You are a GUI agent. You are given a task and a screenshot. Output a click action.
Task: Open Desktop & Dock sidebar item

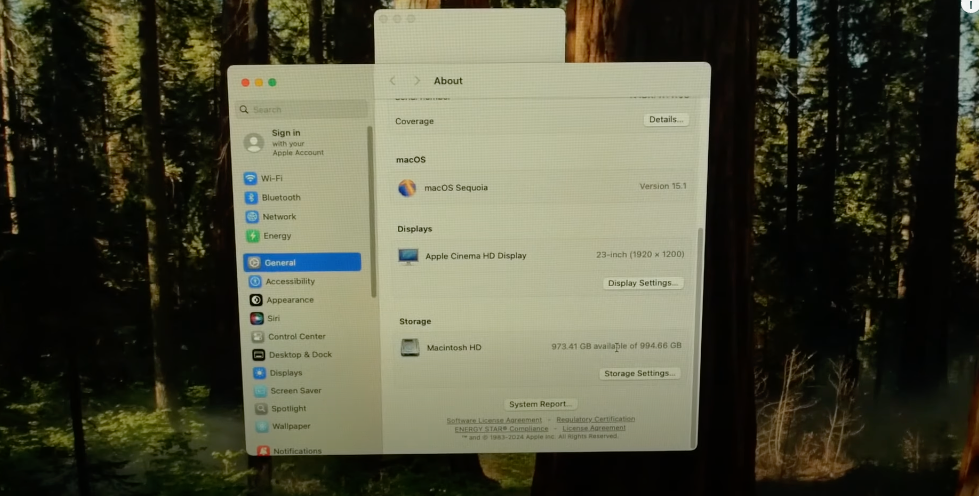coord(299,355)
